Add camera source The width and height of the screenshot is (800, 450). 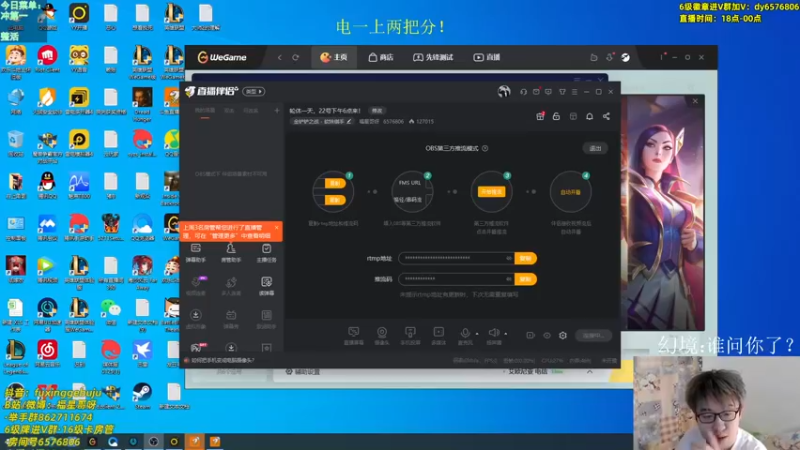[382, 336]
